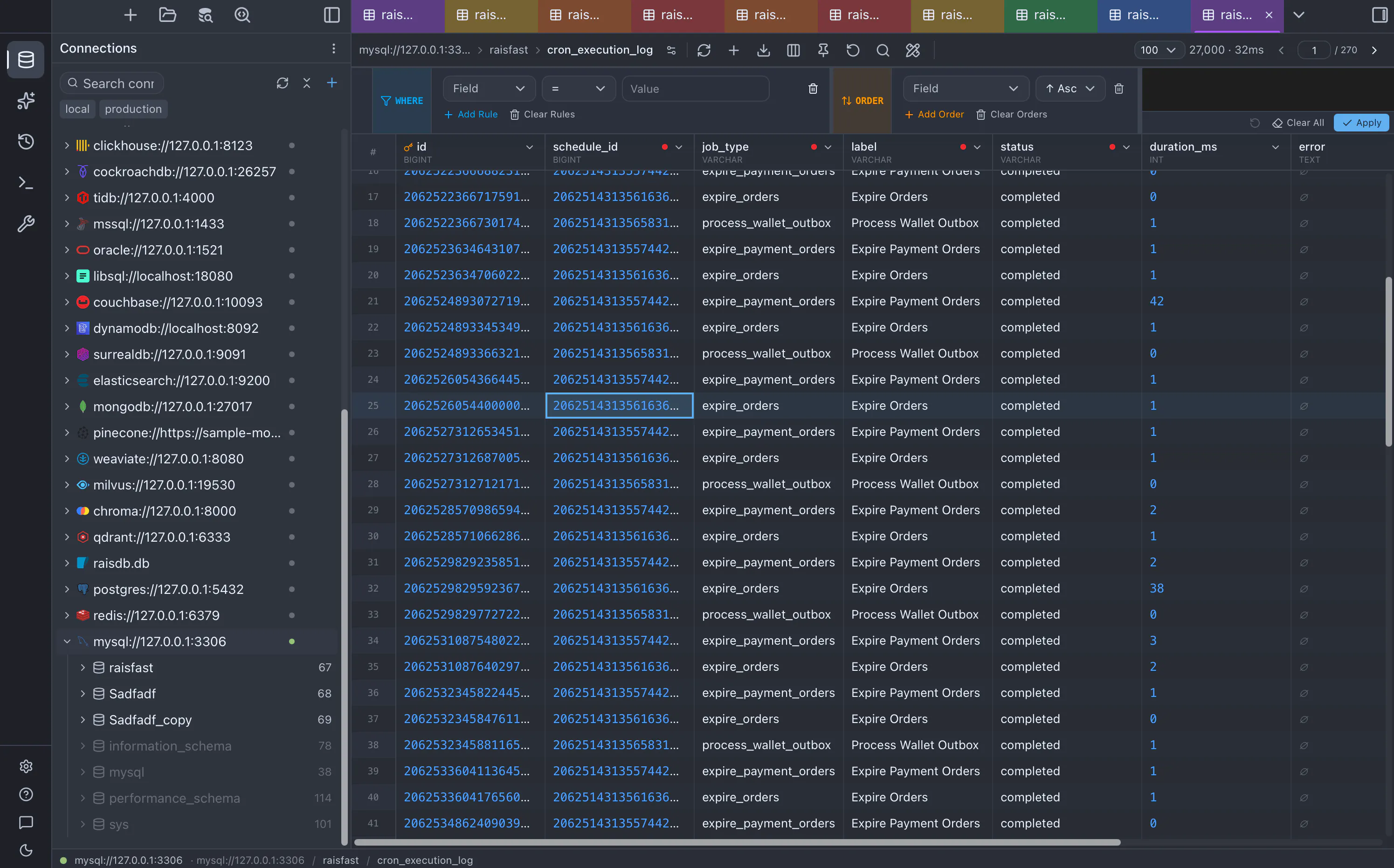The width and height of the screenshot is (1394, 868).
Task: Open the terminal console icon
Action: pos(26,183)
